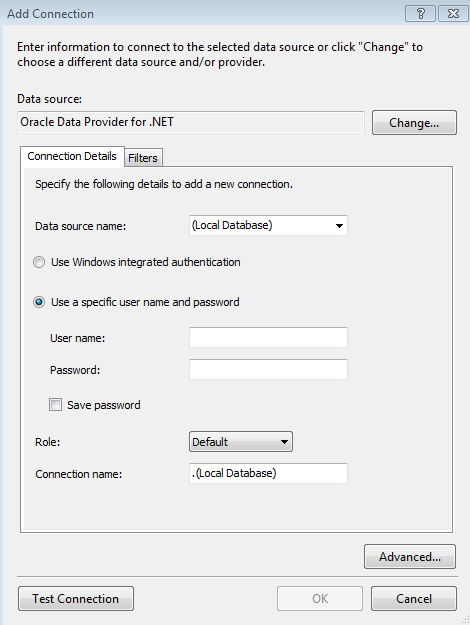Click the Cancel button
This screenshot has width=470, height=625.
point(414,598)
